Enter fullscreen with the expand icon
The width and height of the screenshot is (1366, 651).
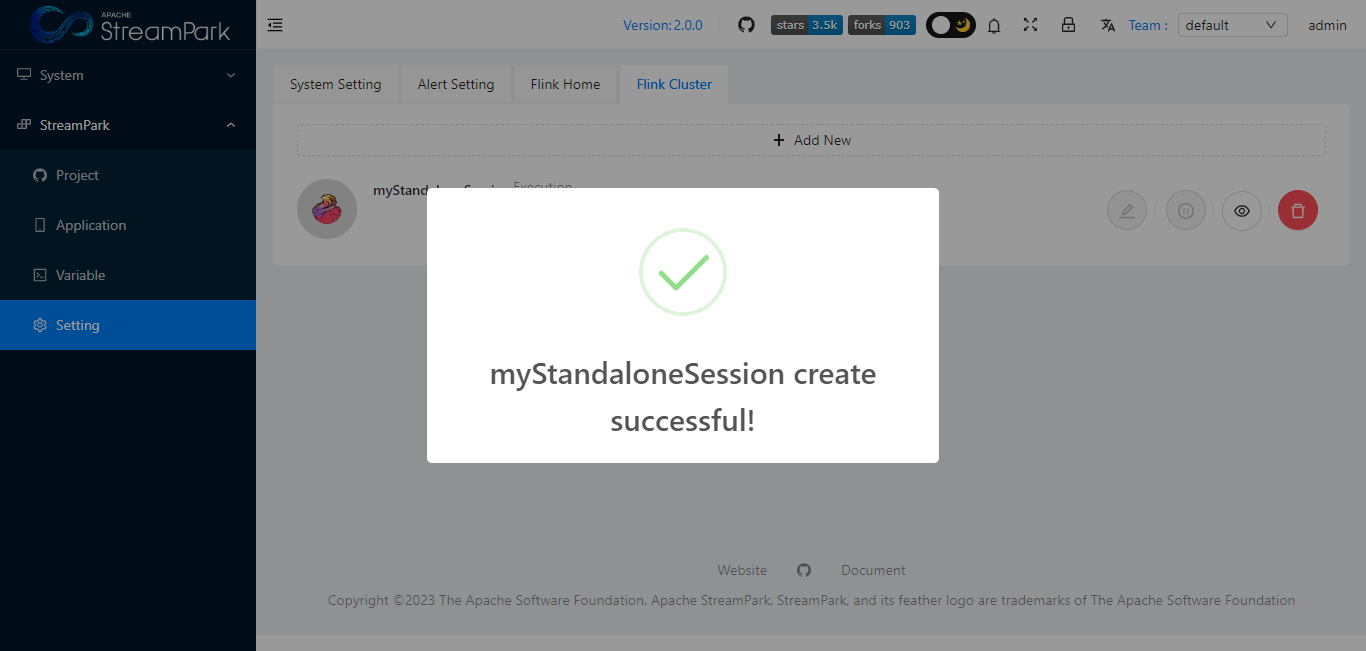(1031, 25)
